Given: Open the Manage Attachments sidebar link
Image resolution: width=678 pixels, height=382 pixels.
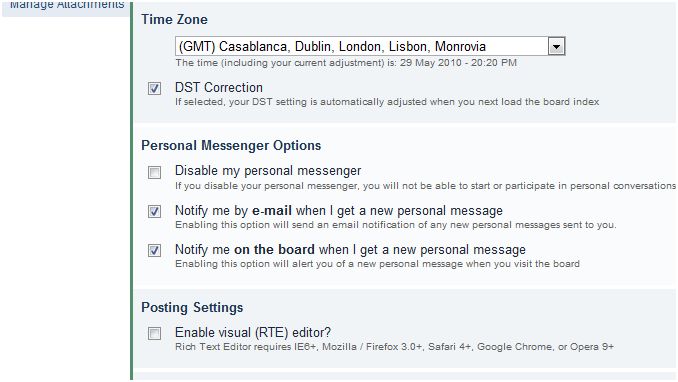Looking at the screenshot, I should tap(67, 5).
